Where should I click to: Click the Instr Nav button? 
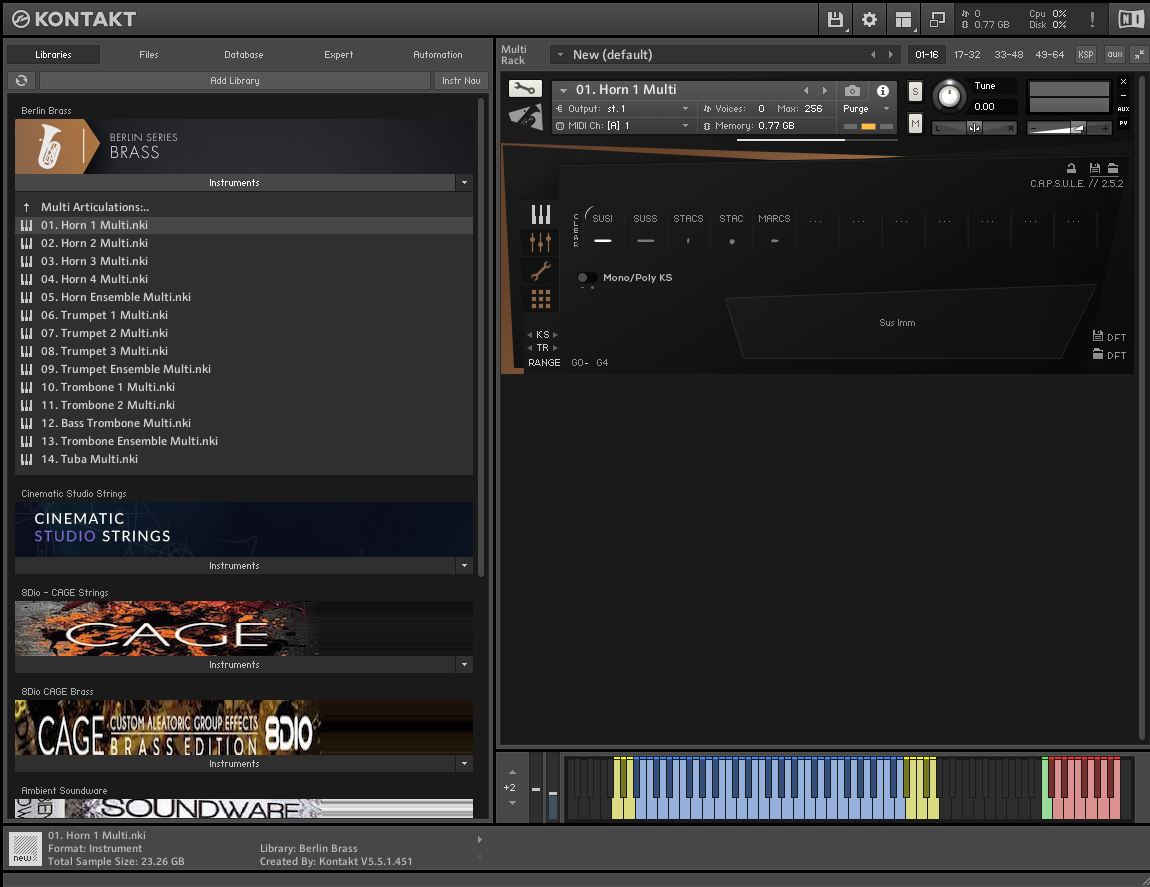(461, 81)
